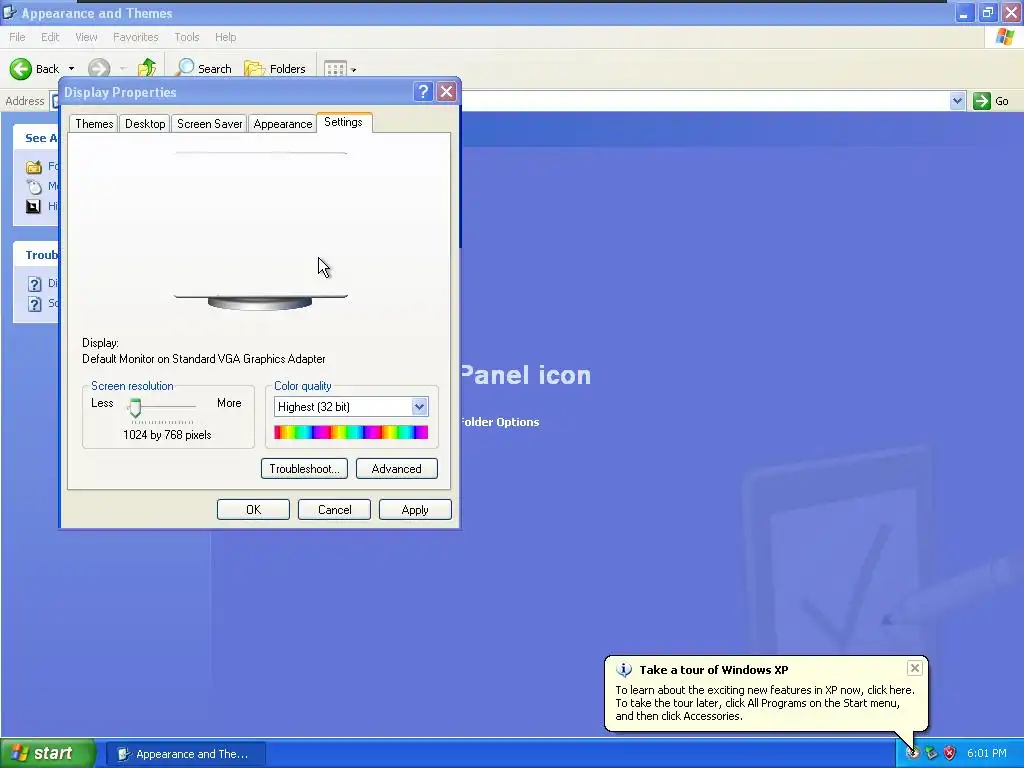
Task: Open the View menu
Action: click(86, 37)
